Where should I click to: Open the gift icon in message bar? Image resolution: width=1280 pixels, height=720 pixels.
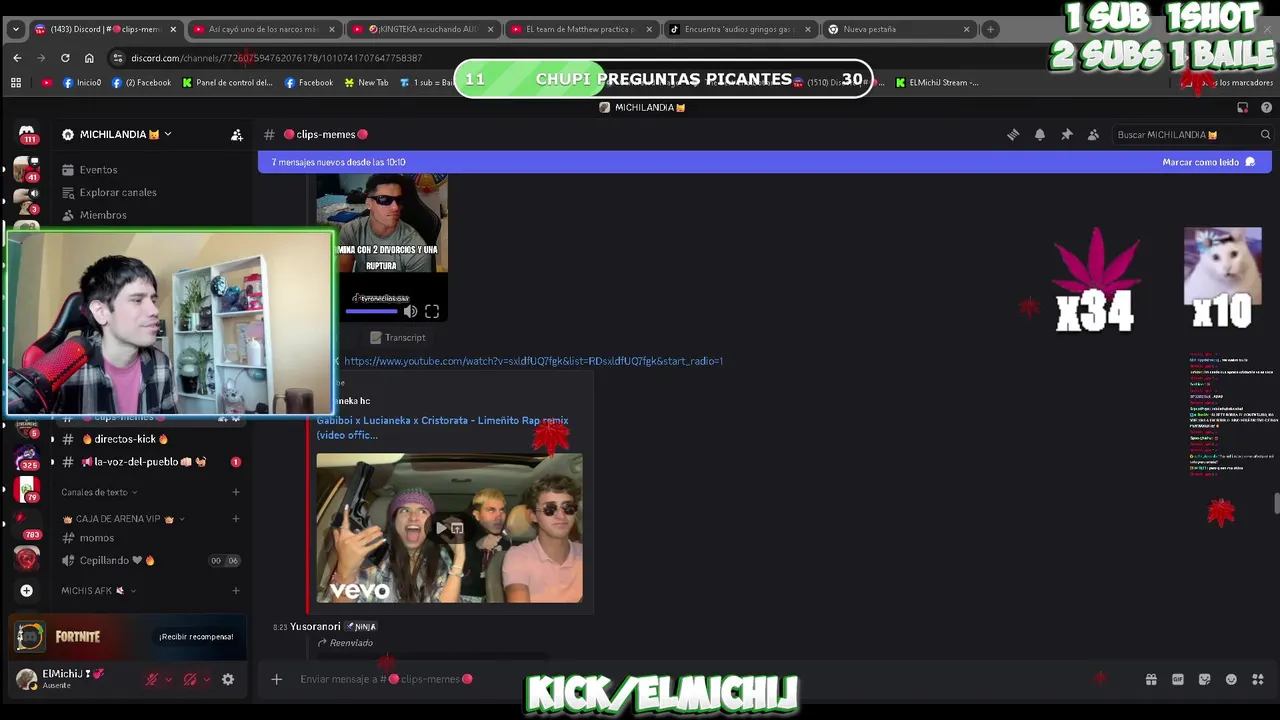click(1151, 679)
